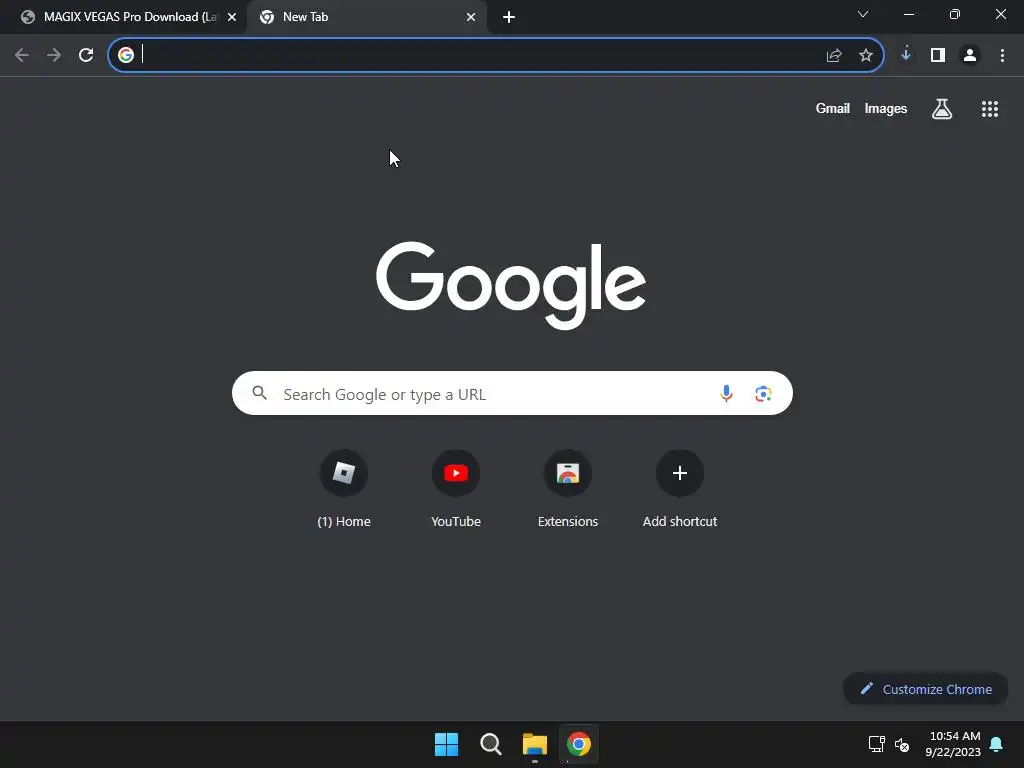This screenshot has width=1024, height=768.
Task: Click the Customize Chrome button
Action: click(x=925, y=689)
